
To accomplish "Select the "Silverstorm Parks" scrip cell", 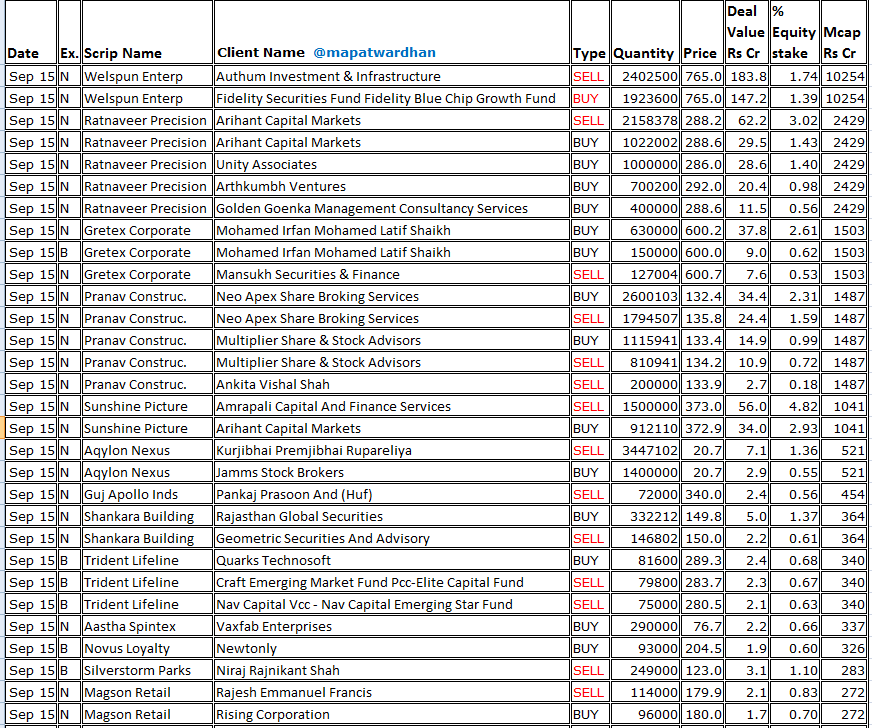I will pyautogui.click(x=147, y=671).
